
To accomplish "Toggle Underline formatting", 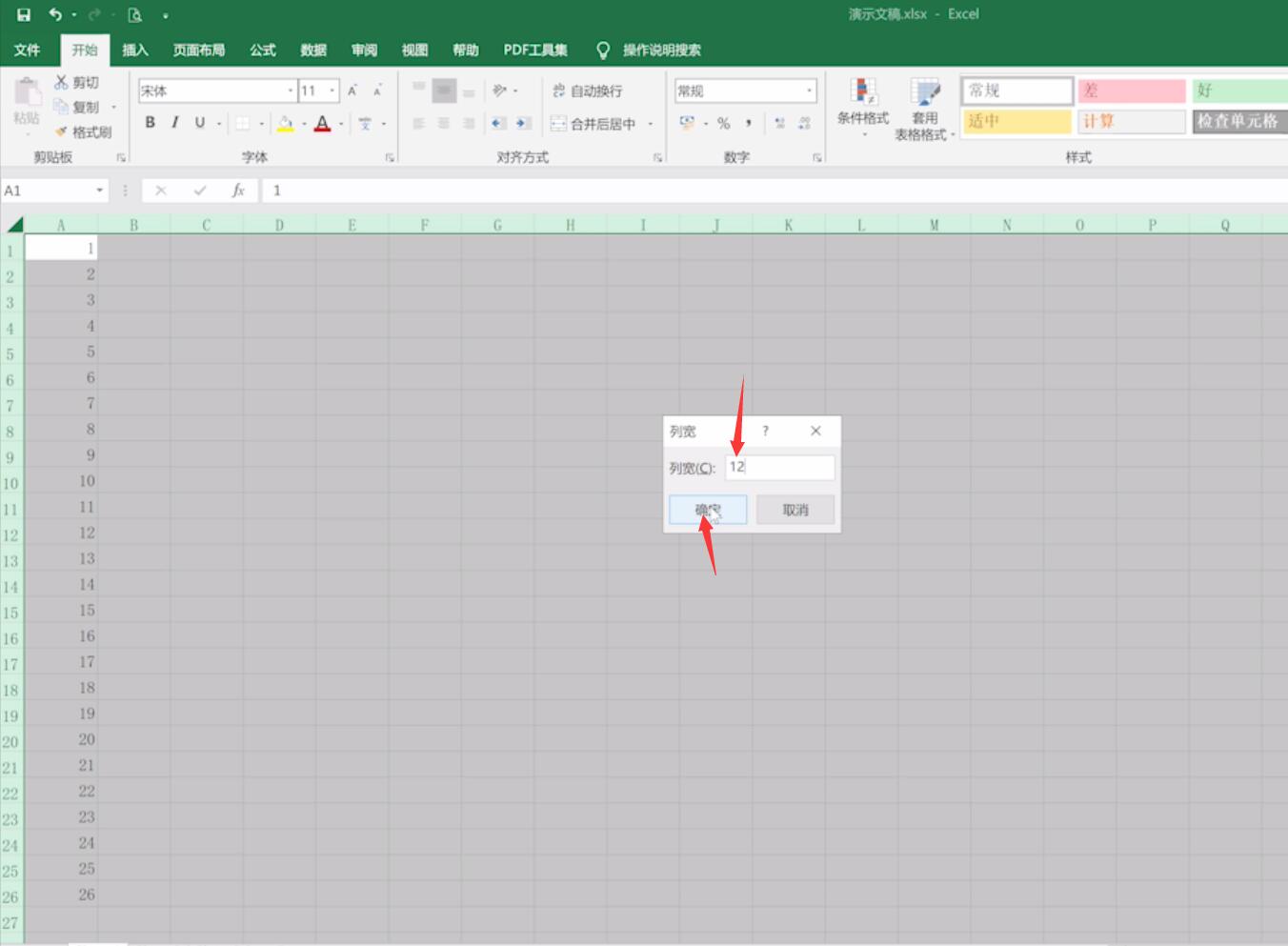I will tap(199, 123).
